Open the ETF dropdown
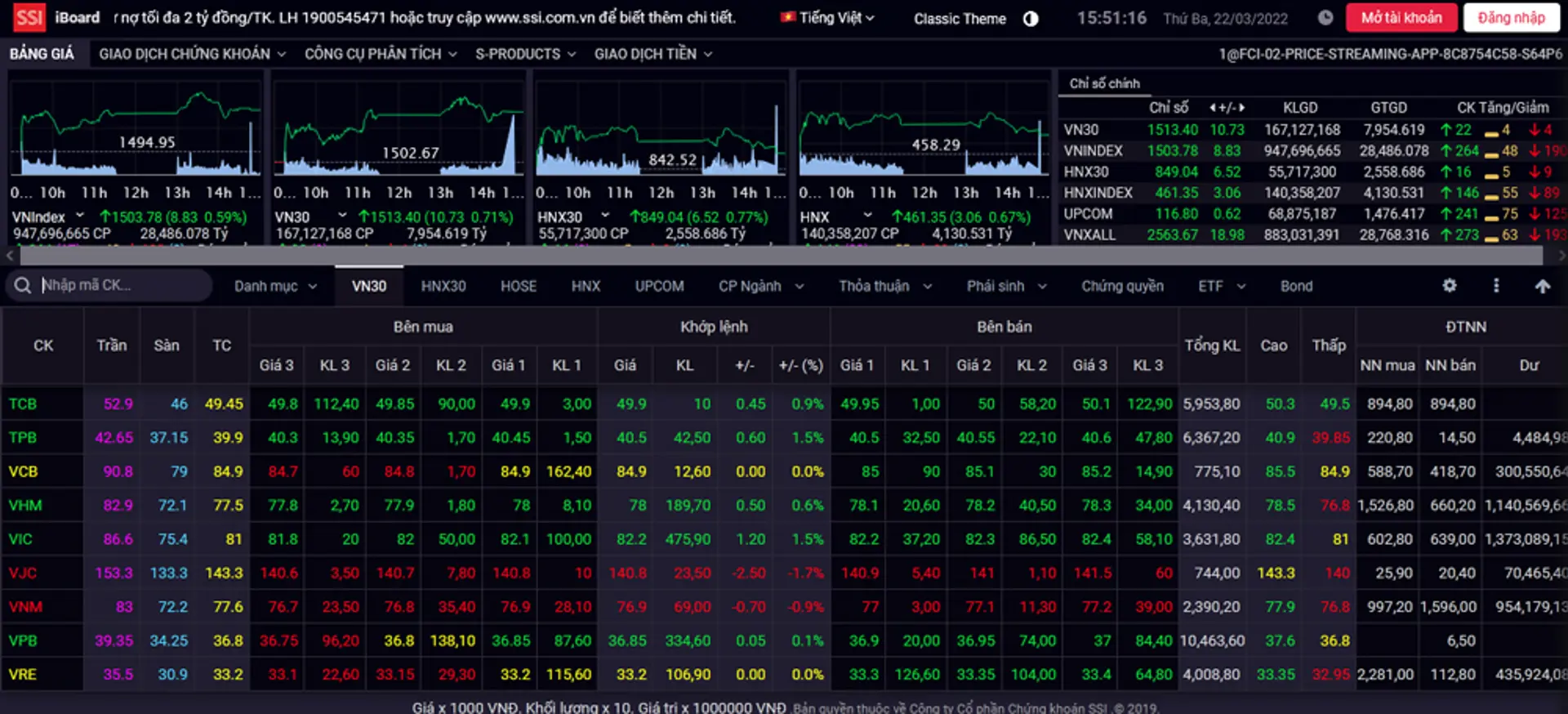 [1222, 286]
